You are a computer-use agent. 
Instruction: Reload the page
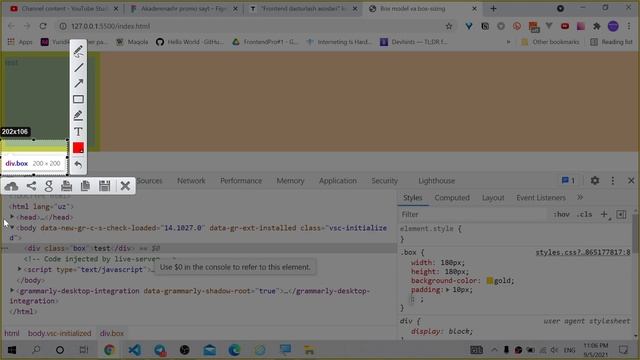pyautogui.click(x=43, y=26)
